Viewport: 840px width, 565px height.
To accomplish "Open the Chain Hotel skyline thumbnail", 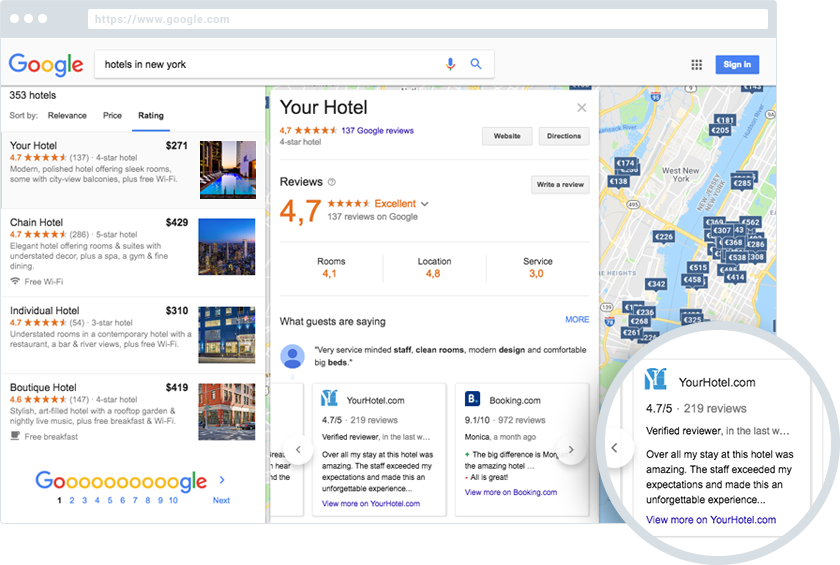I will [227, 247].
